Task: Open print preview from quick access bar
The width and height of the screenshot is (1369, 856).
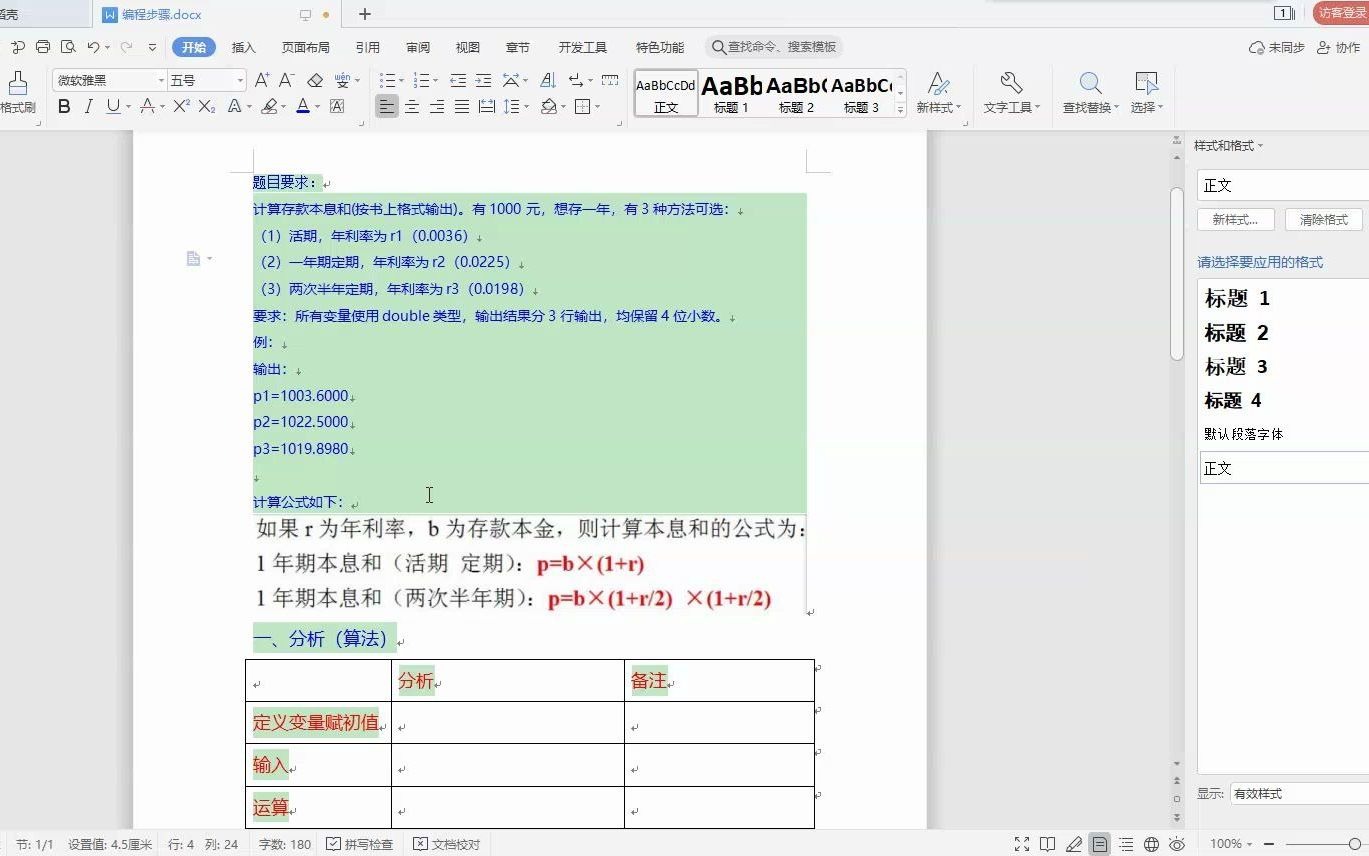Action: [x=68, y=47]
